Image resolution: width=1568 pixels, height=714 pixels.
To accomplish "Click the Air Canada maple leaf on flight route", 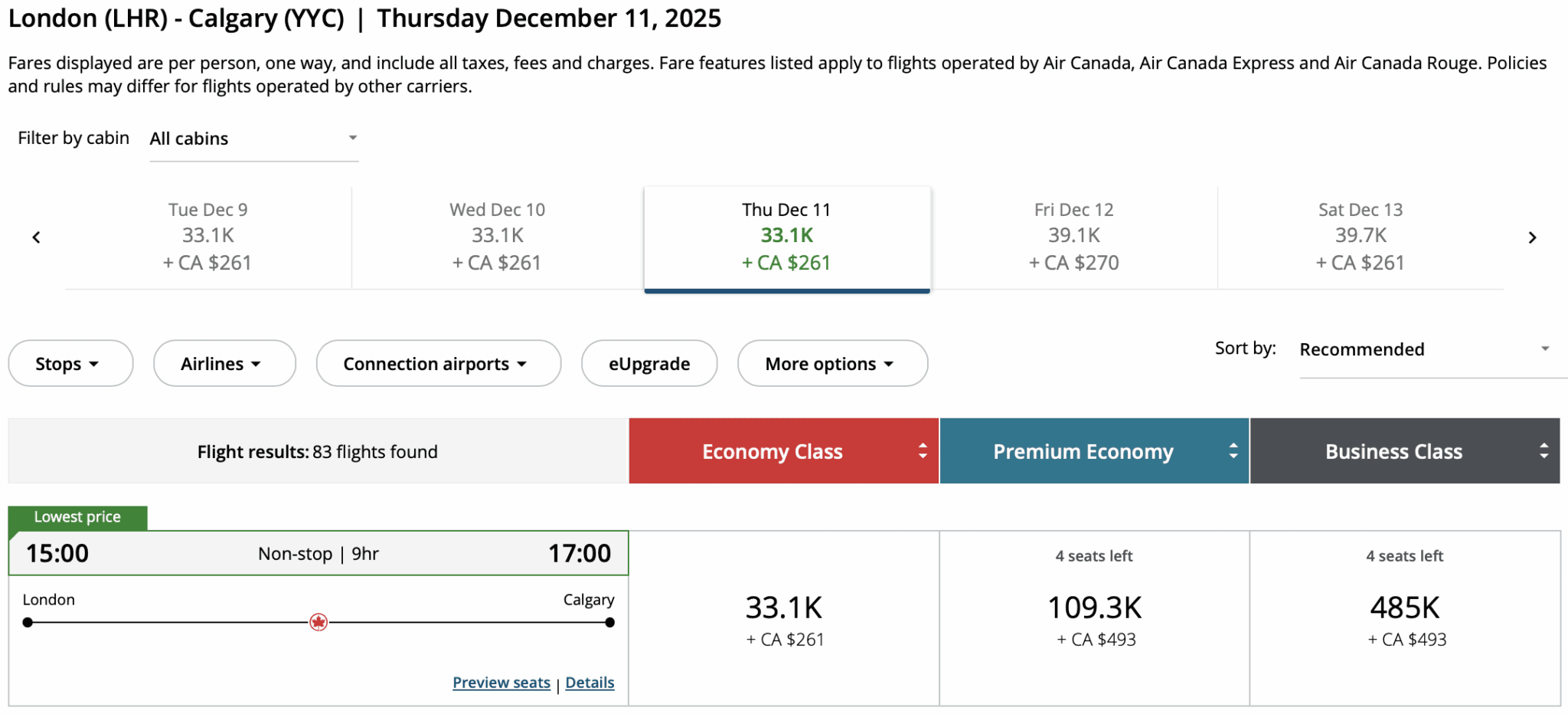I will [x=318, y=622].
